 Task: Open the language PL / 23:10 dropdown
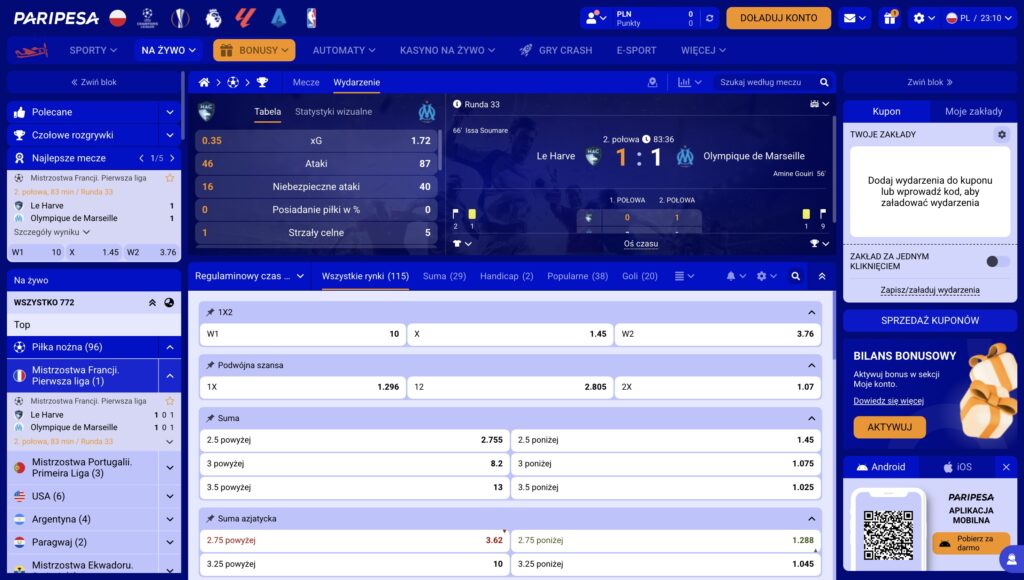click(980, 18)
